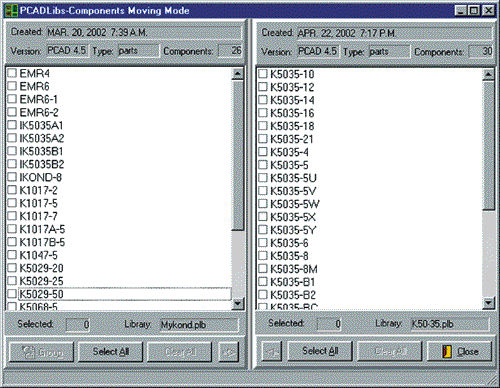Check the IK5035A2 checkbox
The image size is (500, 388).
click(x=12, y=138)
